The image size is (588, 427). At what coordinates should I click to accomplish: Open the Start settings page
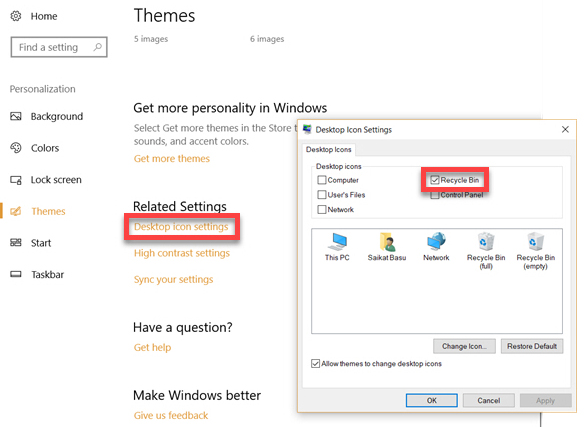pos(41,243)
